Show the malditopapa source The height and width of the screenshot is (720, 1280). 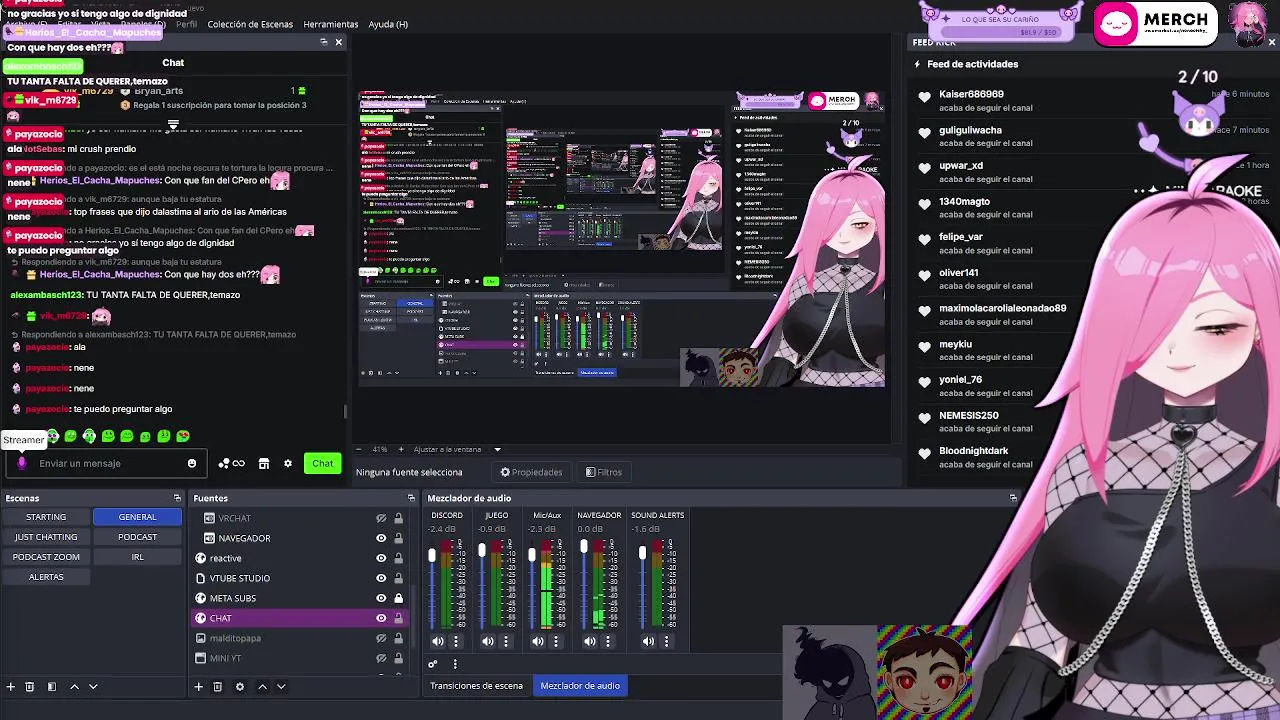click(x=381, y=638)
